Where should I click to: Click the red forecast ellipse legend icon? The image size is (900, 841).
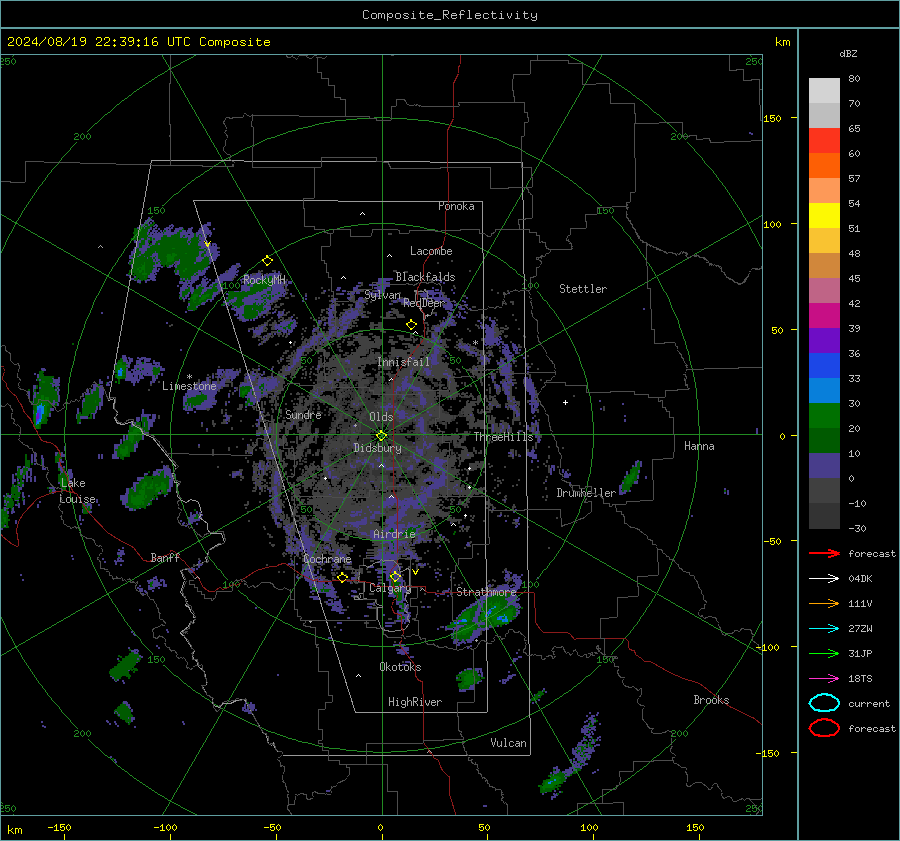[824, 728]
